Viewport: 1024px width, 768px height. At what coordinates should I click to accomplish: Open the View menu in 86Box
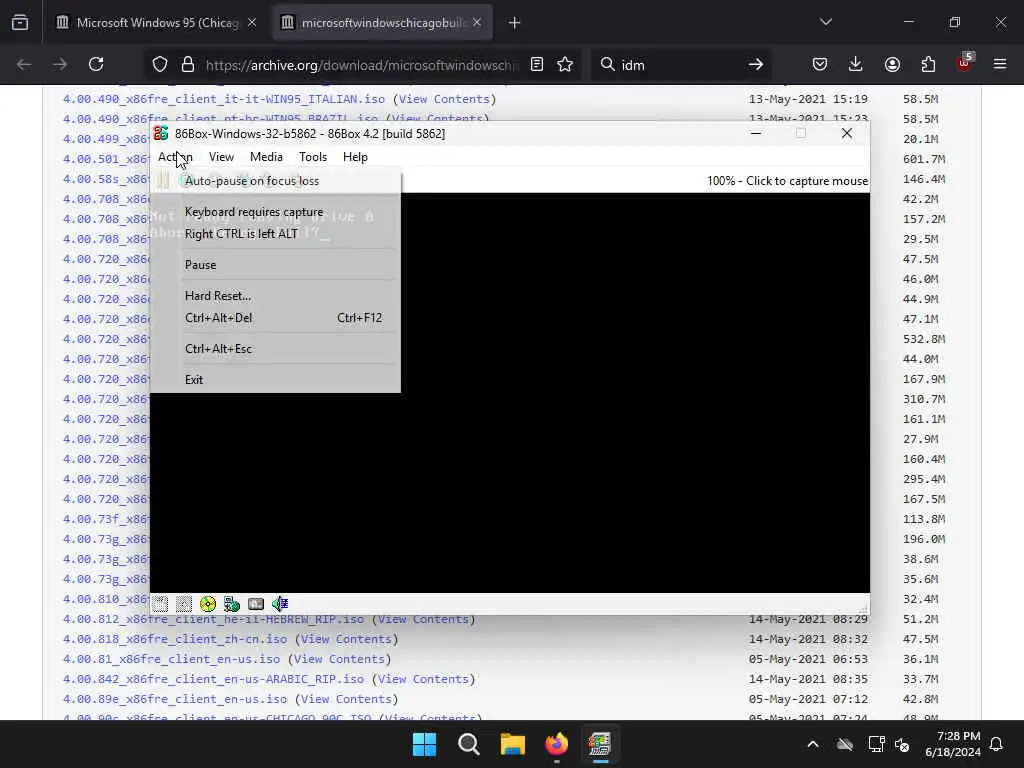pos(221,157)
